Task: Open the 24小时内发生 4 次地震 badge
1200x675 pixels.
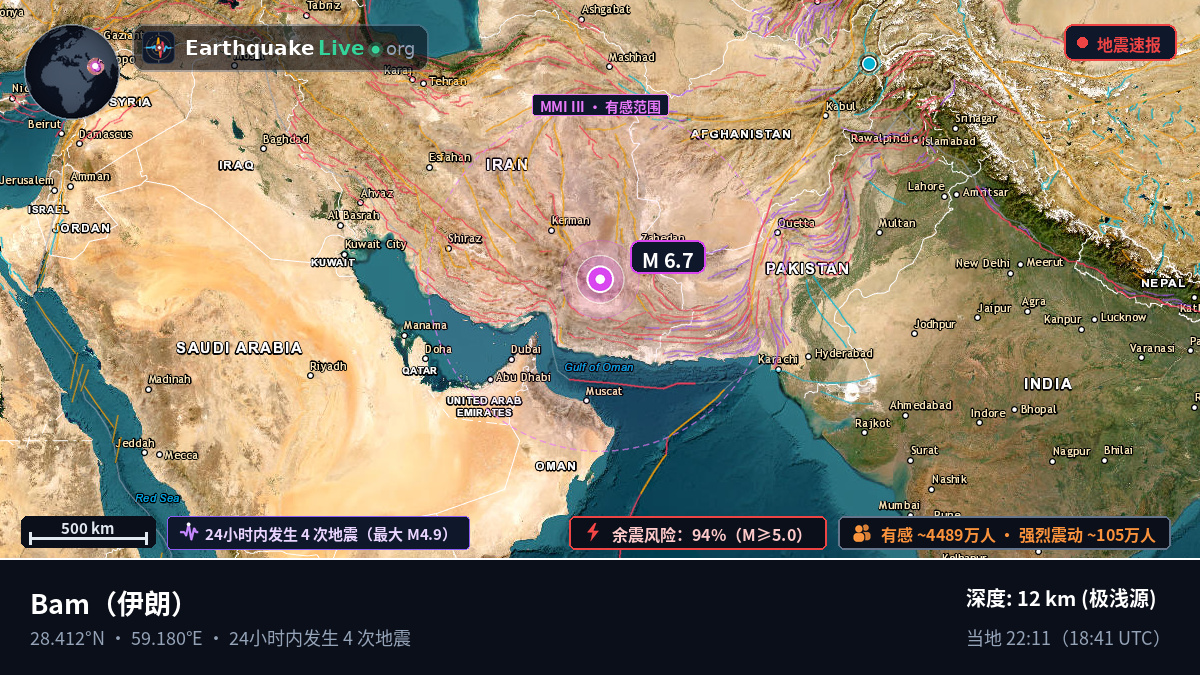Action: pos(318,533)
